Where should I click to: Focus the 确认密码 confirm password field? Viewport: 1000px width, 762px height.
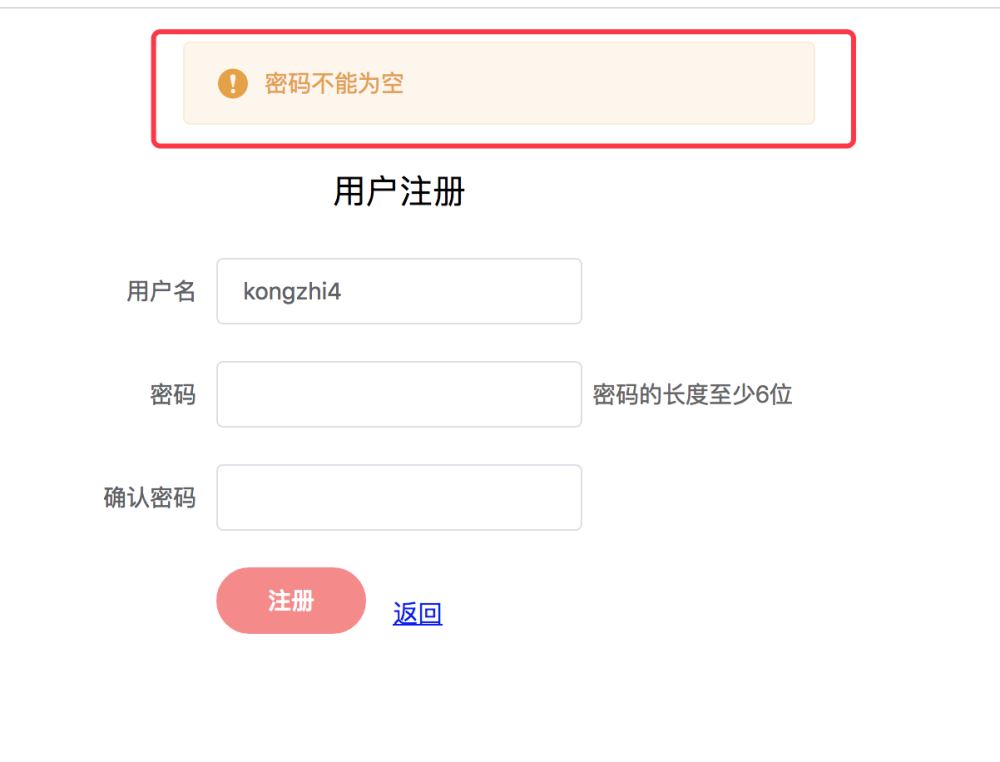click(x=399, y=498)
